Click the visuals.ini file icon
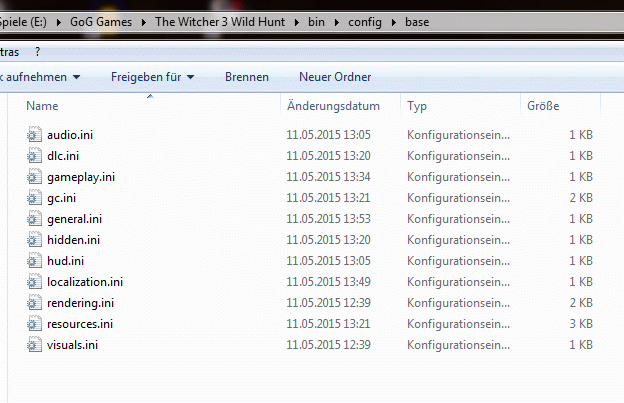 [34, 345]
